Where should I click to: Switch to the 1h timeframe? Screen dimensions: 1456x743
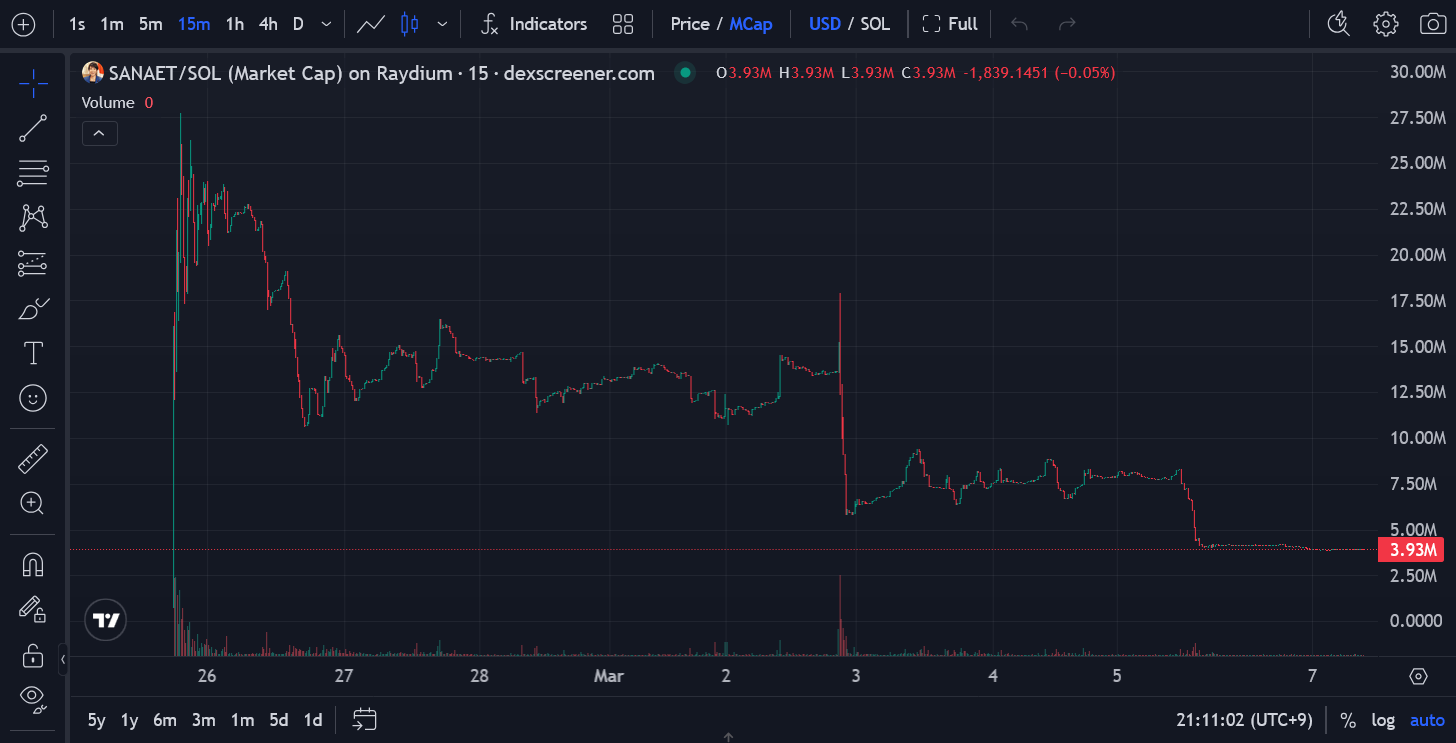(x=234, y=24)
